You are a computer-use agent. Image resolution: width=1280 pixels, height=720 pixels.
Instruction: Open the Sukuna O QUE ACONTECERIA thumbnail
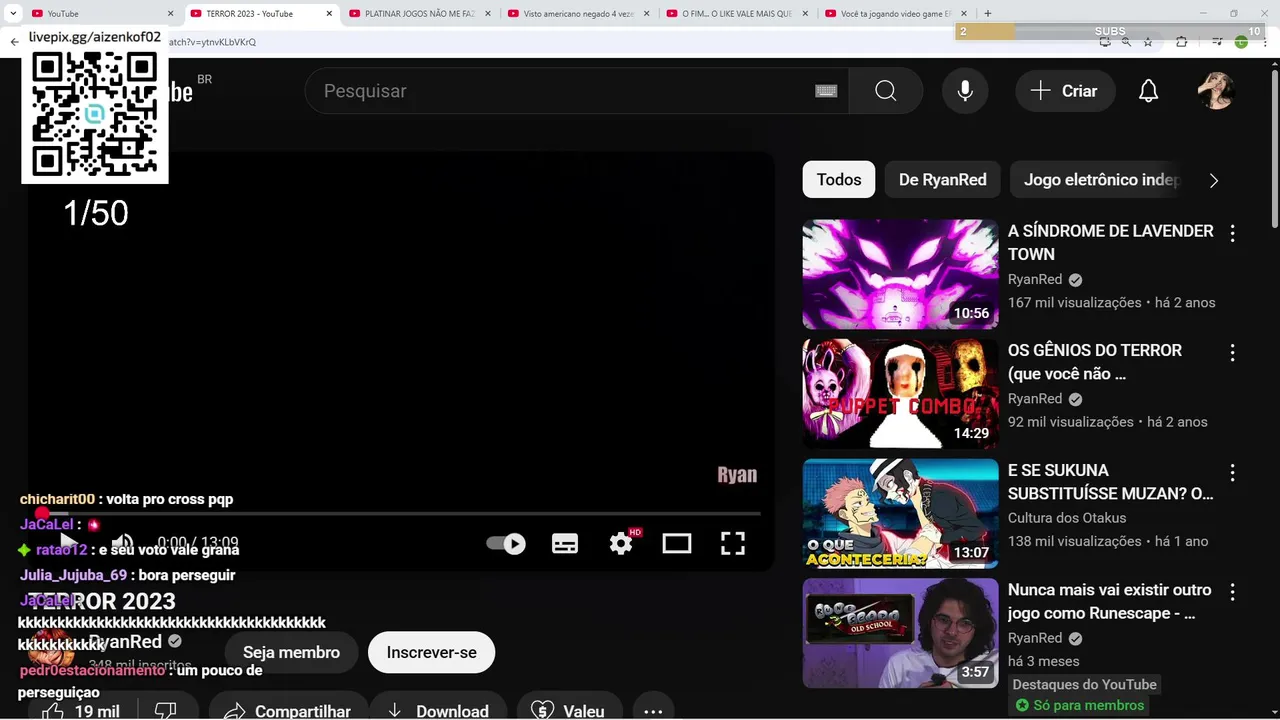(x=900, y=513)
